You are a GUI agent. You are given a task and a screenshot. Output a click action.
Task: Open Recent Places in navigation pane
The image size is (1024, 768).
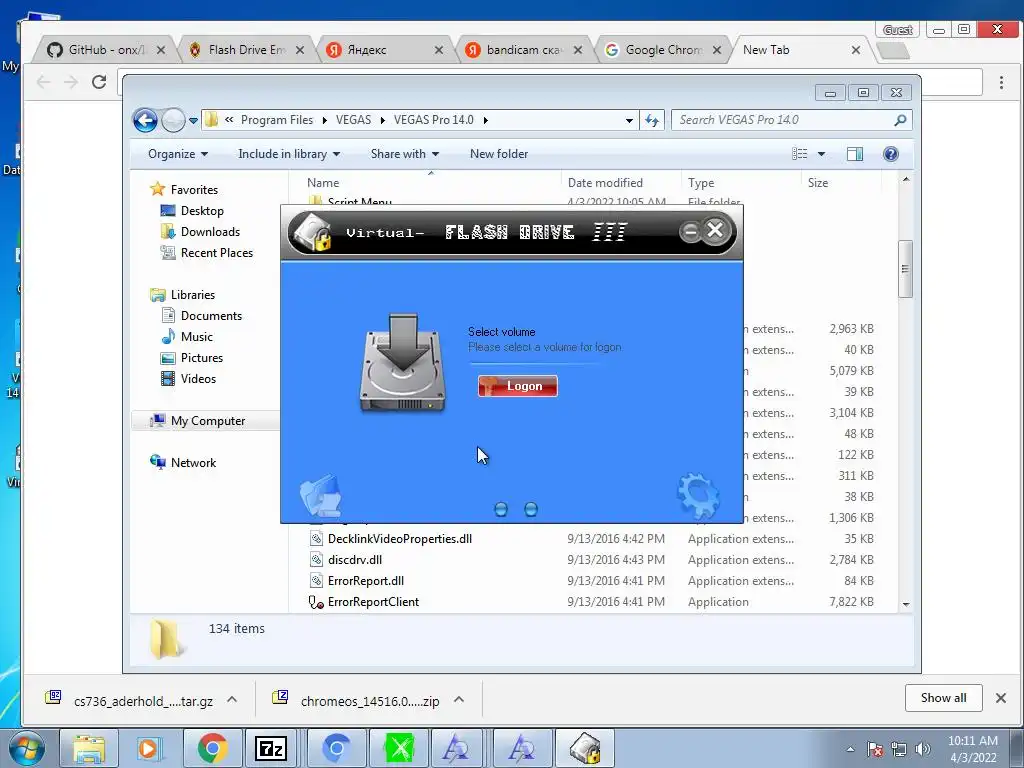[216, 253]
